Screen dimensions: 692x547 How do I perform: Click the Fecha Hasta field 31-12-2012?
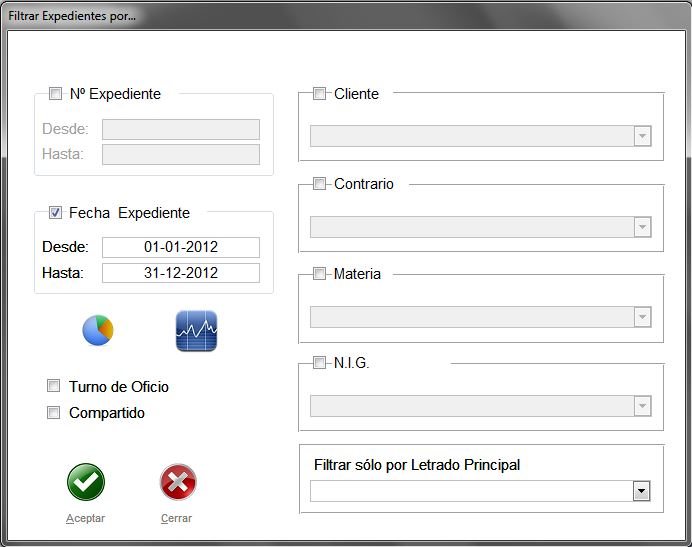(181, 273)
